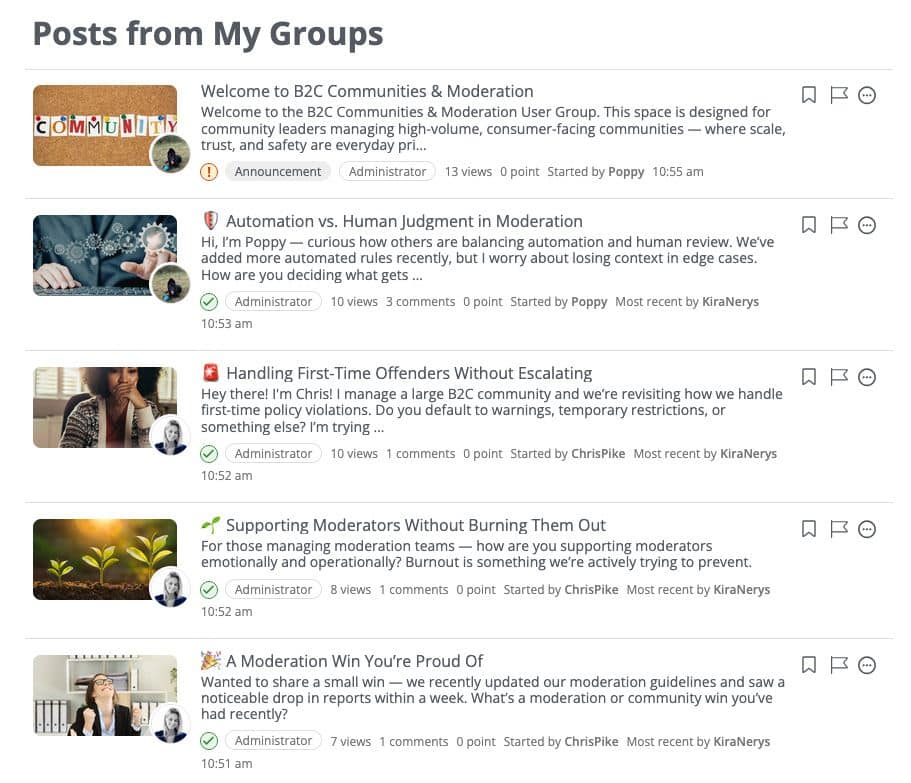Click the orange announcement alert icon

coord(209,171)
